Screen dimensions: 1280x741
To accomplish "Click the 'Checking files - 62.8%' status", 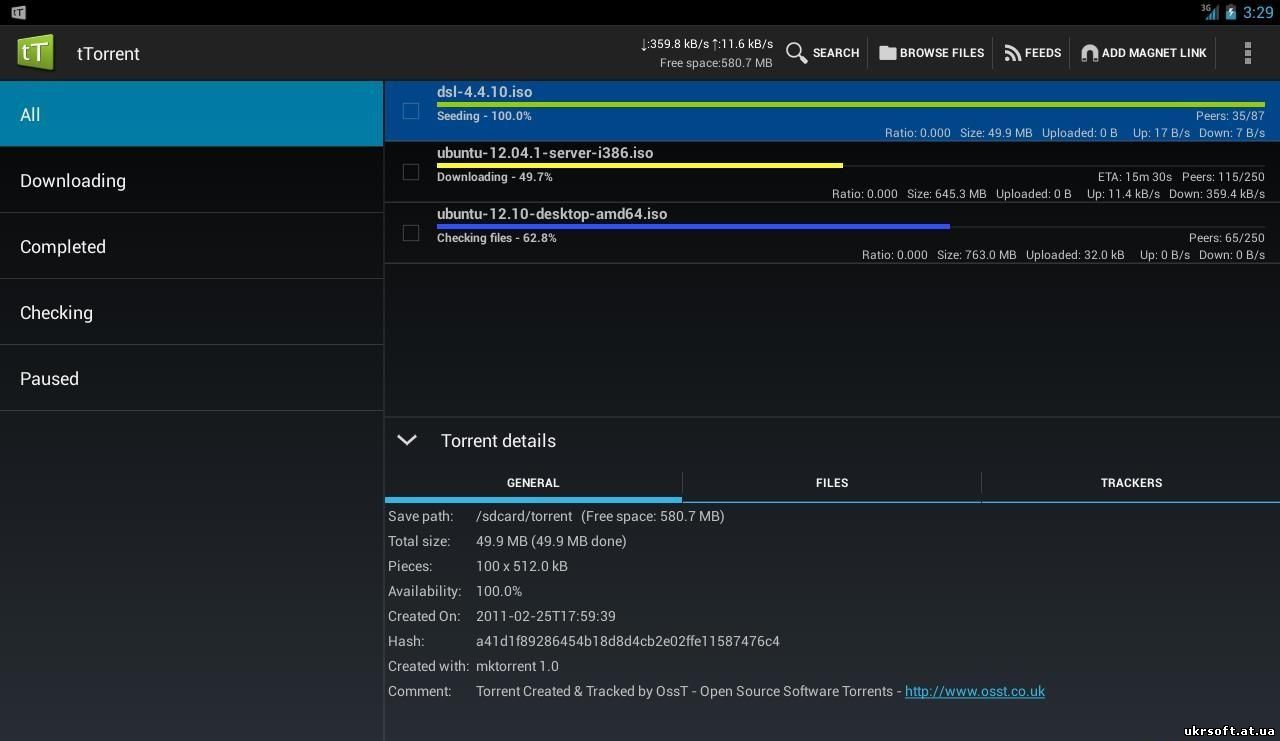I will [x=497, y=238].
